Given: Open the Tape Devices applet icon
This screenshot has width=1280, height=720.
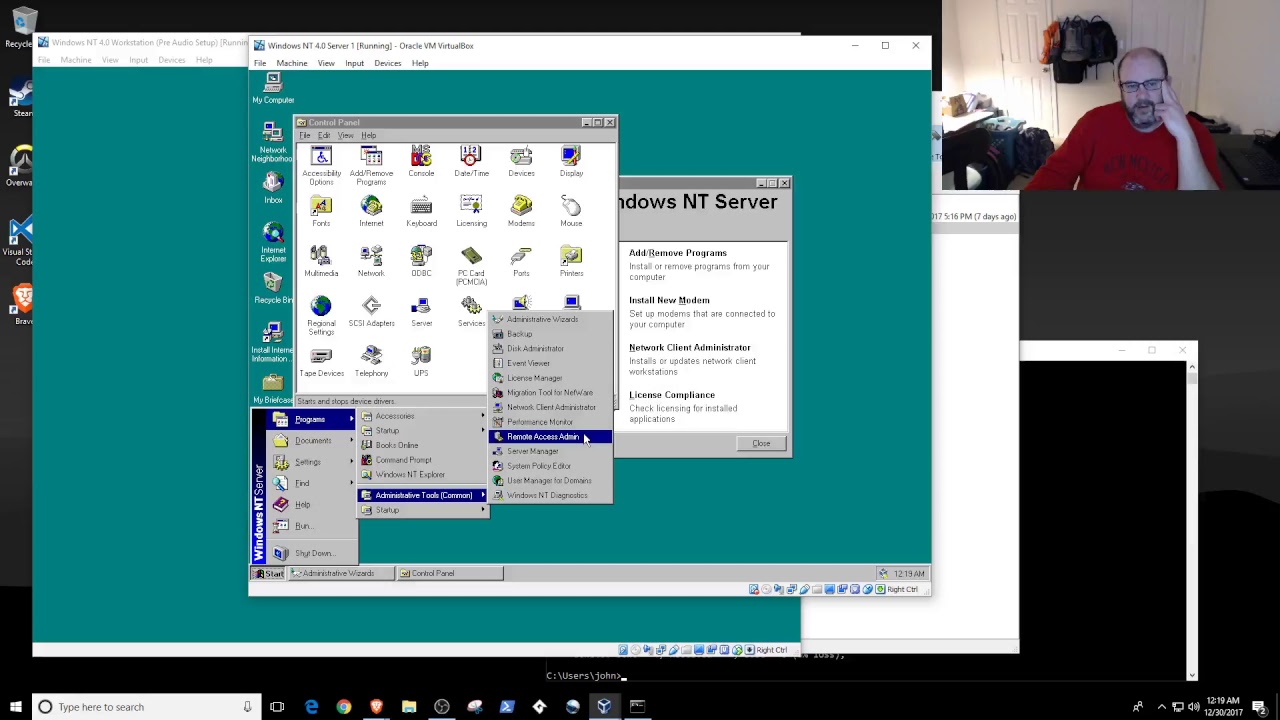Looking at the screenshot, I should point(321,361).
